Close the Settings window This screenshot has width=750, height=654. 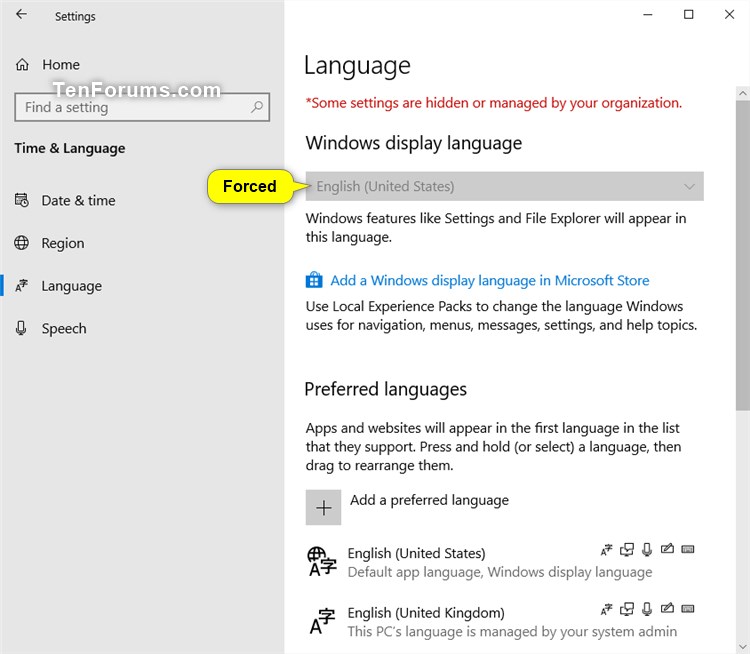pos(729,14)
